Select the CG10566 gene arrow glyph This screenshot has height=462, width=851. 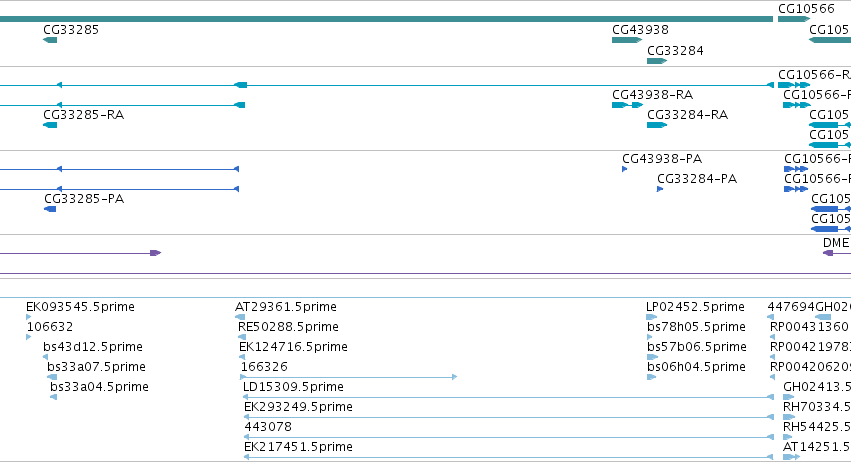(x=793, y=19)
